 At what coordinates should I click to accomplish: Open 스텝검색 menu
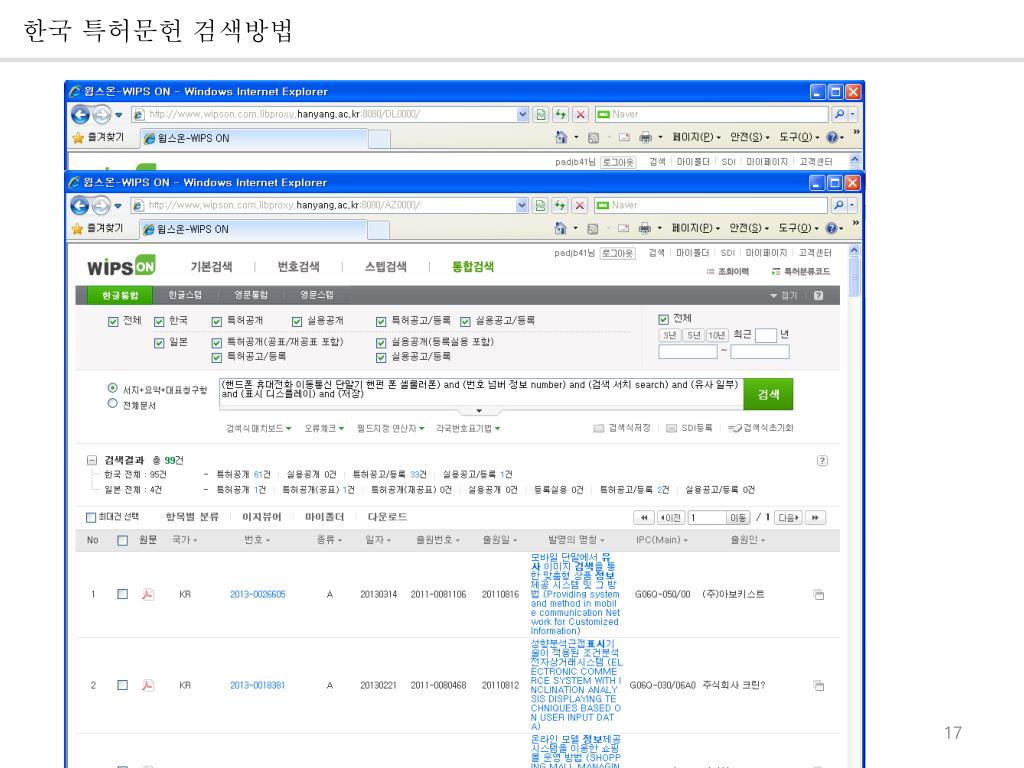click(x=386, y=266)
